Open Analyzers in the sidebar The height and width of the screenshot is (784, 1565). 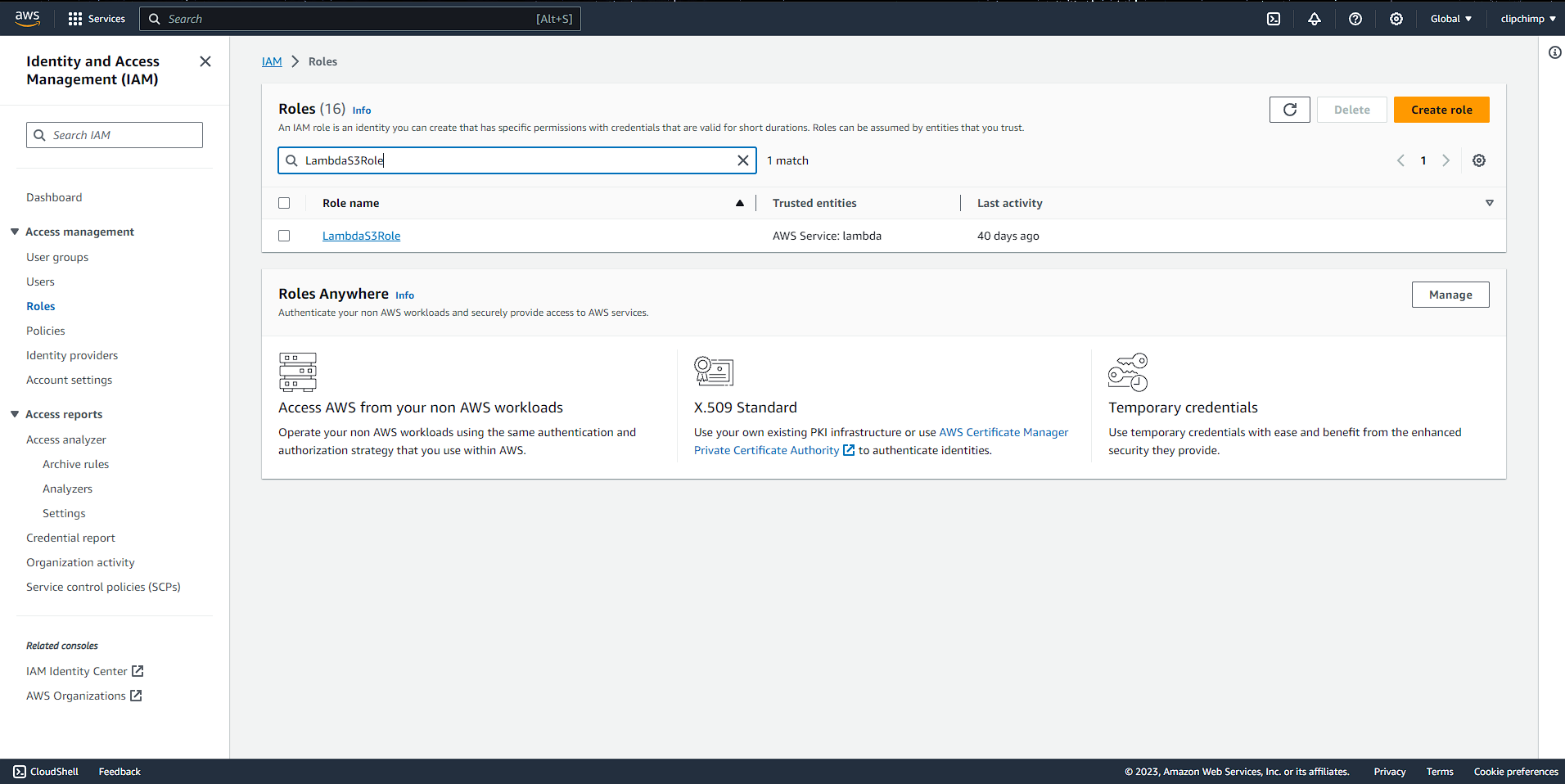click(x=68, y=489)
